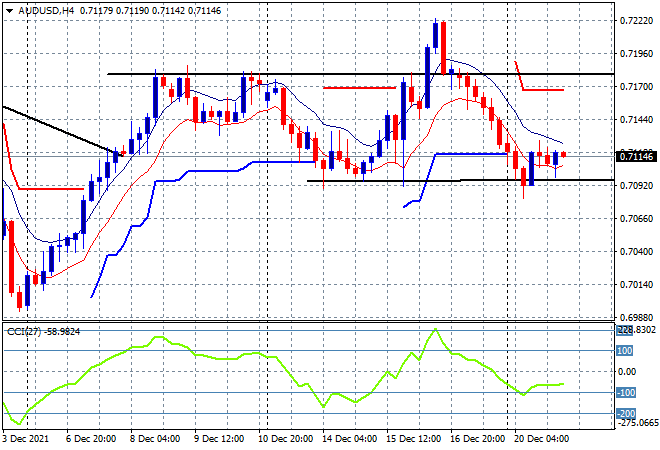The height and width of the screenshot is (450, 660).
Task: Select the upper black horizontal resistance line
Action: click(360, 74)
